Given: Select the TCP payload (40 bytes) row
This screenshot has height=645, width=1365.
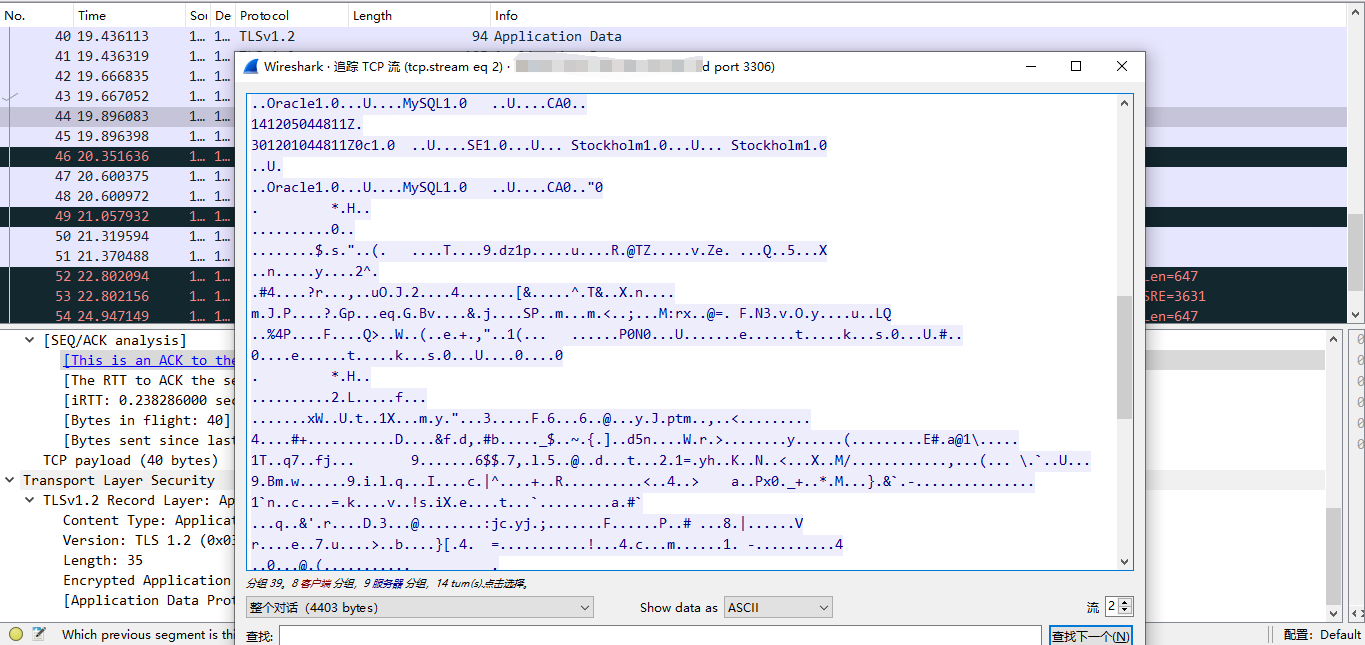Looking at the screenshot, I should [x=130, y=461].
